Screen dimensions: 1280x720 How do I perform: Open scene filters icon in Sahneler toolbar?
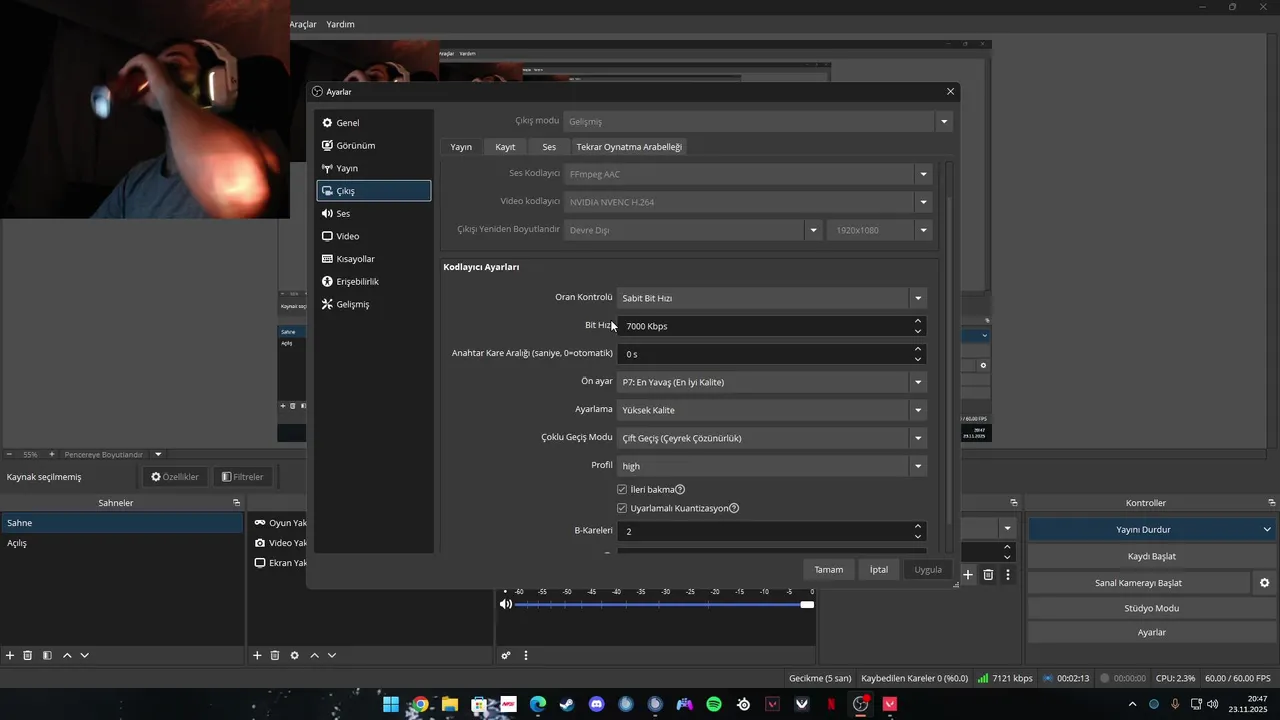click(x=47, y=655)
